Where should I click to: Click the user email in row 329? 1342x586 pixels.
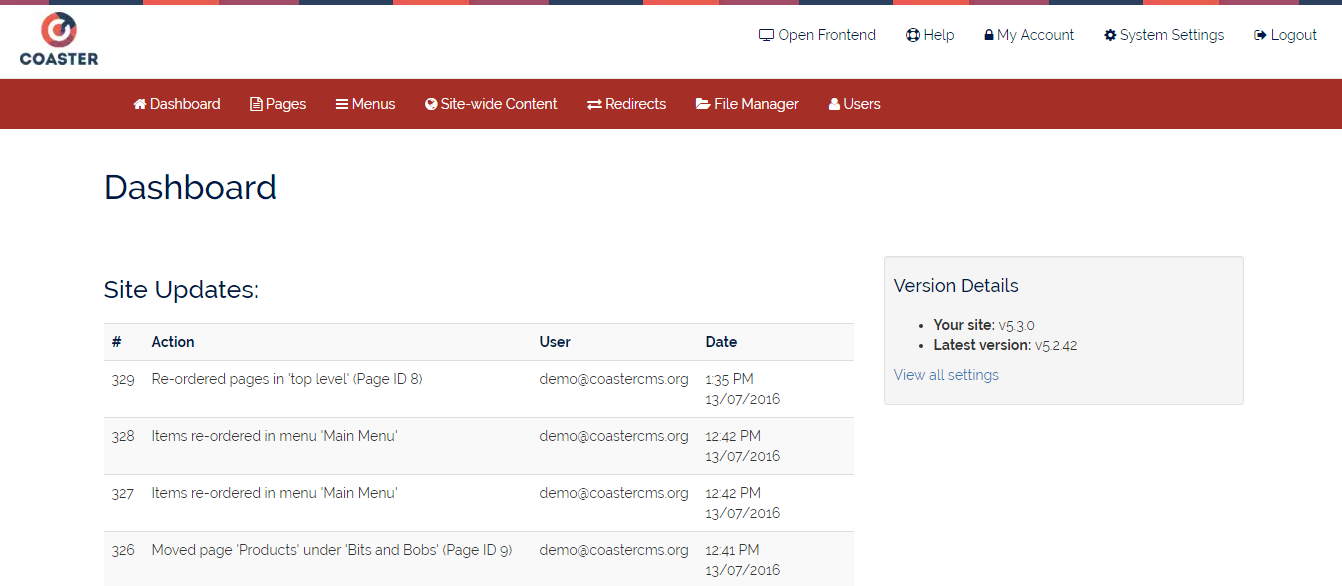(614, 379)
